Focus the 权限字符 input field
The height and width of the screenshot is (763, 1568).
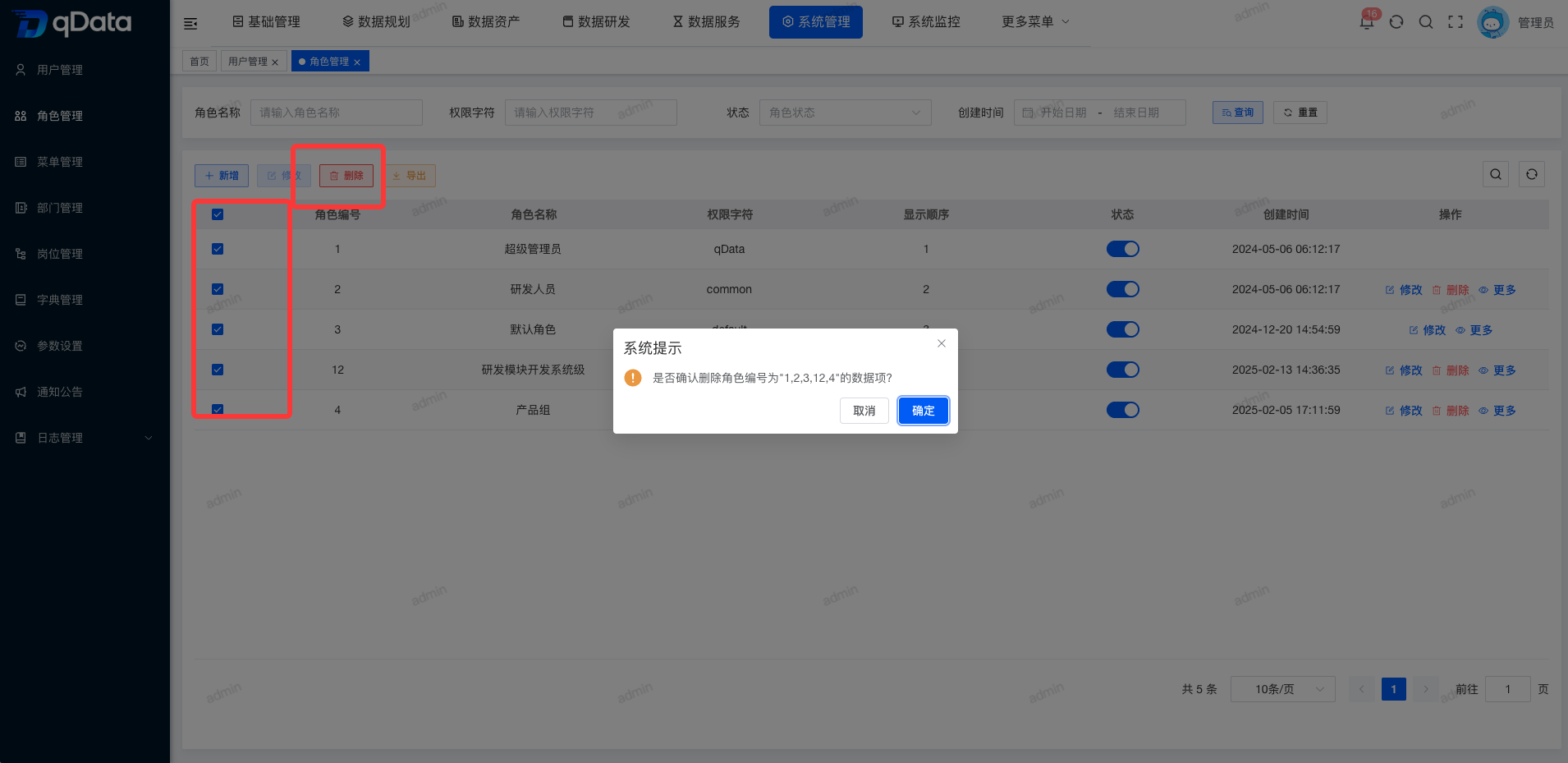[x=591, y=113]
